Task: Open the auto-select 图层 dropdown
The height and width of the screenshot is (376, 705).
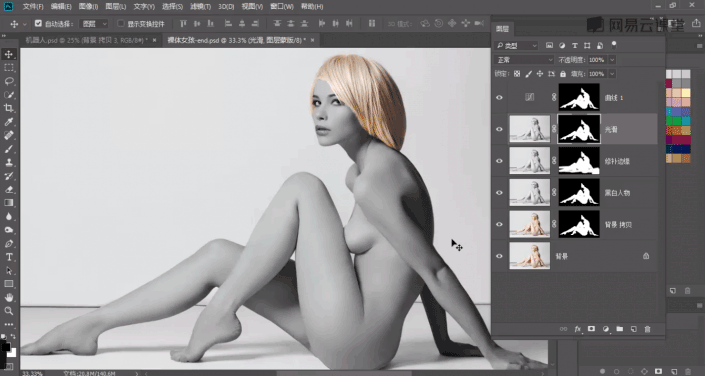Action: (x=94, y=23)
